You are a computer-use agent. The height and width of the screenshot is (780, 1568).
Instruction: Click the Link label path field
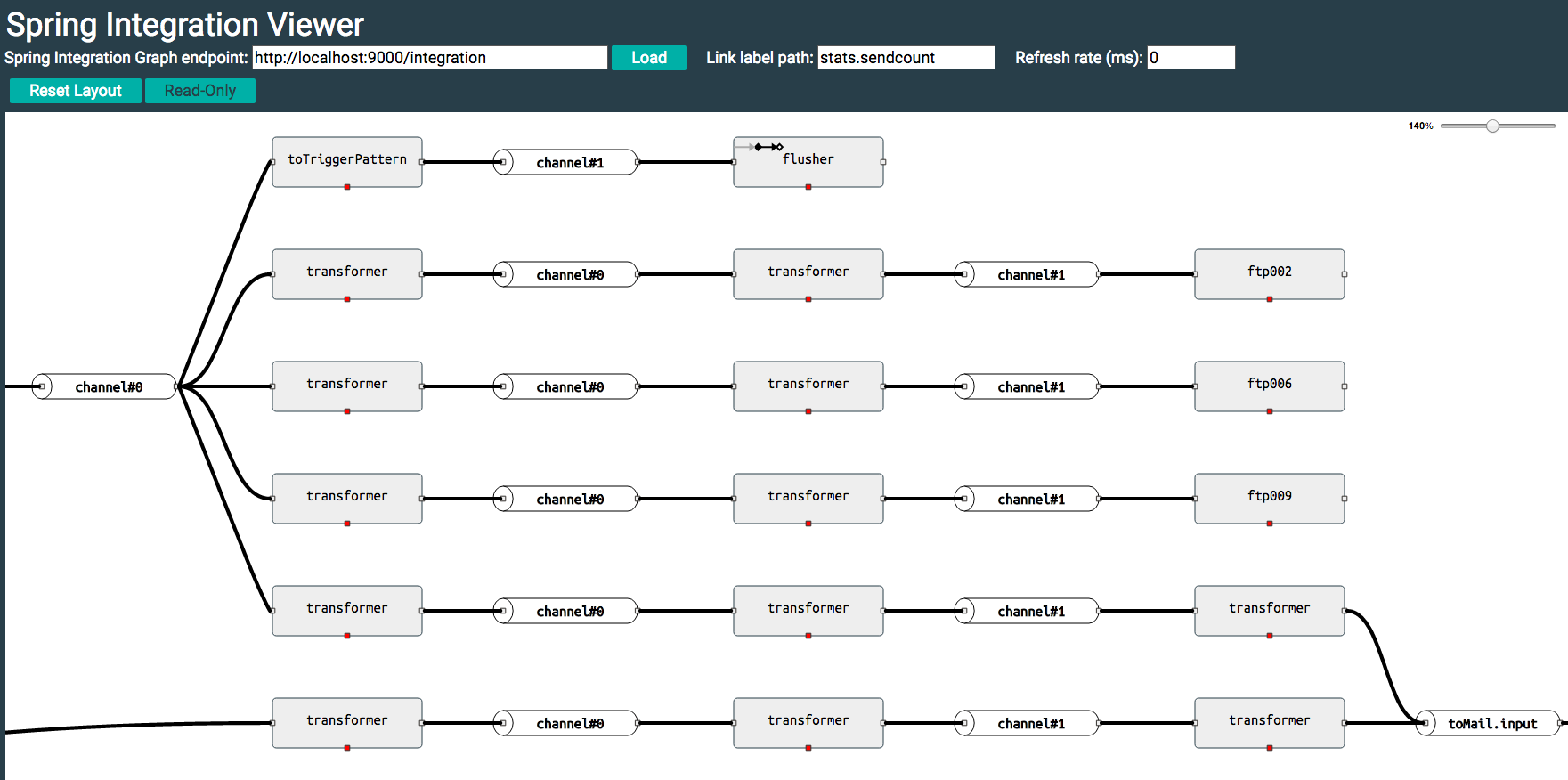coord(906,58)
